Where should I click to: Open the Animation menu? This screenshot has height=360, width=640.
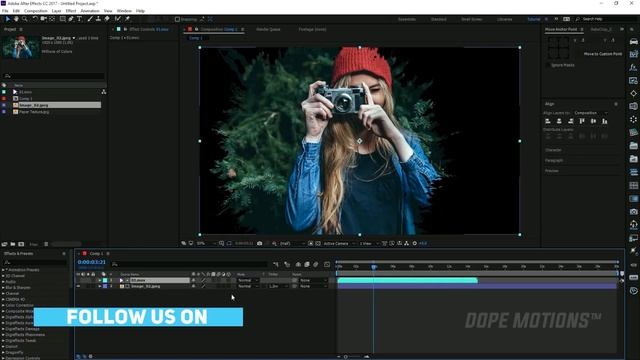coord(90,11)
